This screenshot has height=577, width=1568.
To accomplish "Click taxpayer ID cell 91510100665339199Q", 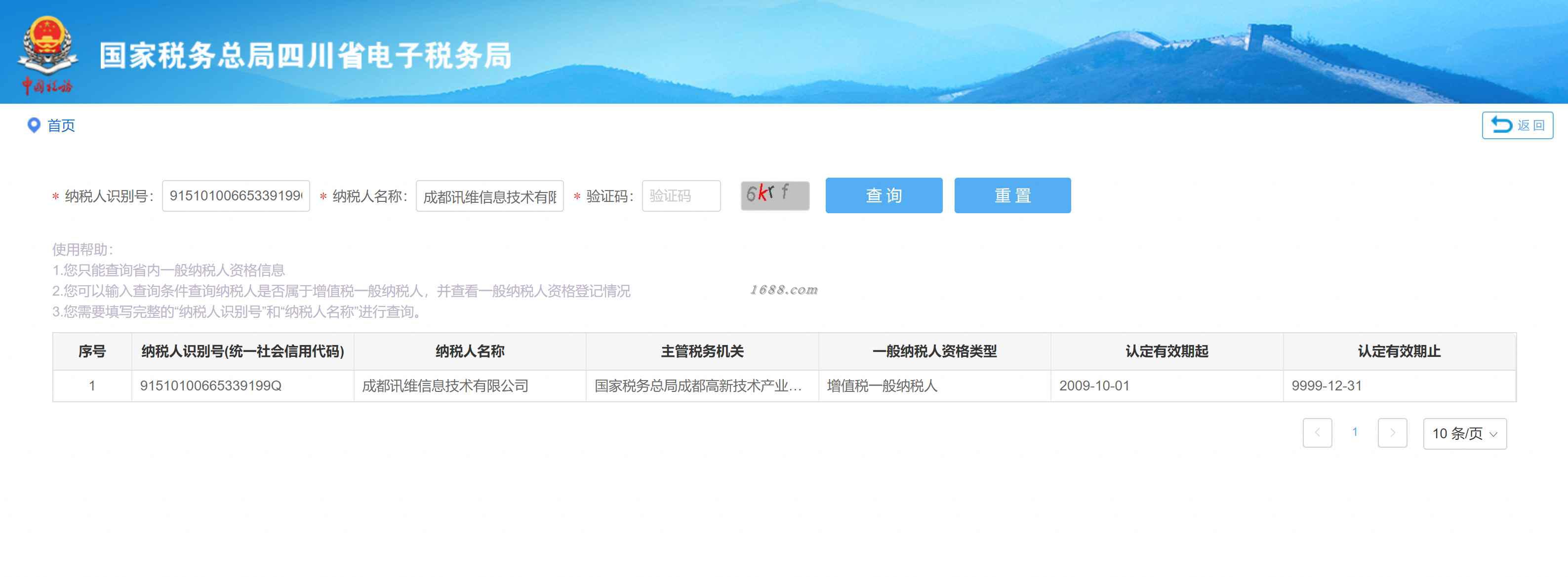I will [210, 386].
